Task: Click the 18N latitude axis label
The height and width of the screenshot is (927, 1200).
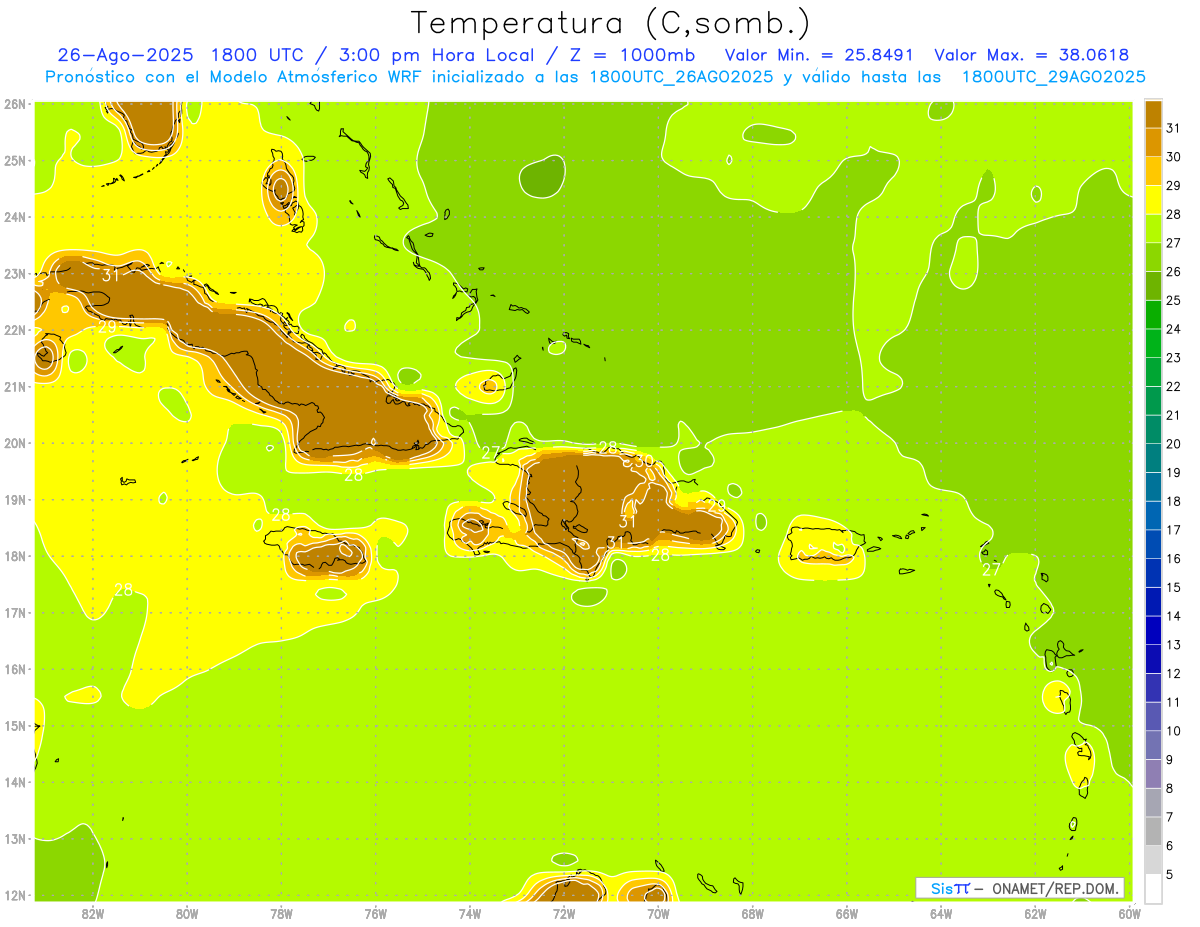Action: 15,556
